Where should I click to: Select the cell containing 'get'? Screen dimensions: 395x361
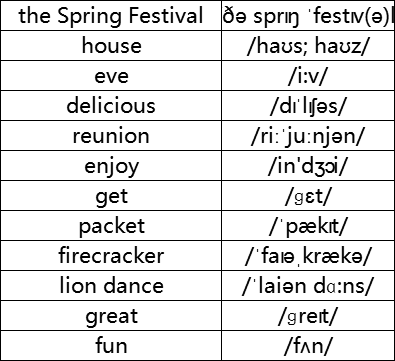(111, 195)
